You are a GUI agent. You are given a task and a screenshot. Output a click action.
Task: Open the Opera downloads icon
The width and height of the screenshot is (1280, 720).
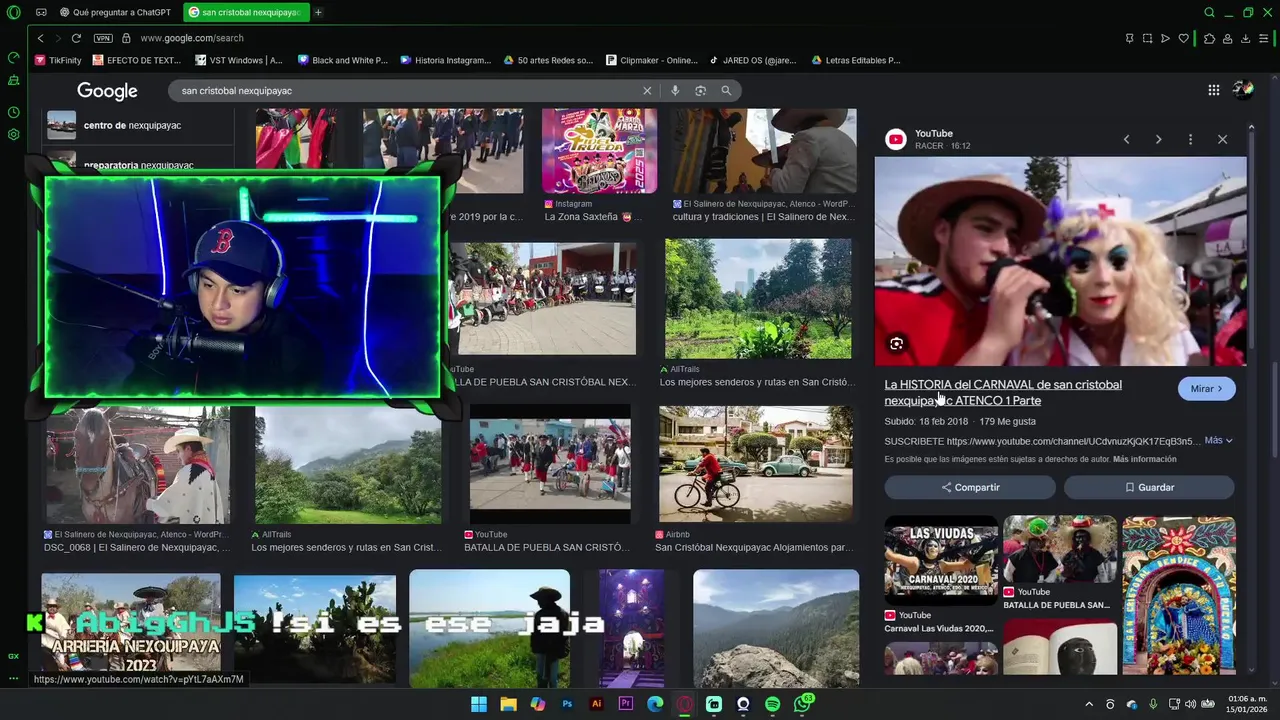pyautogui.click(x=1246, y=38)
